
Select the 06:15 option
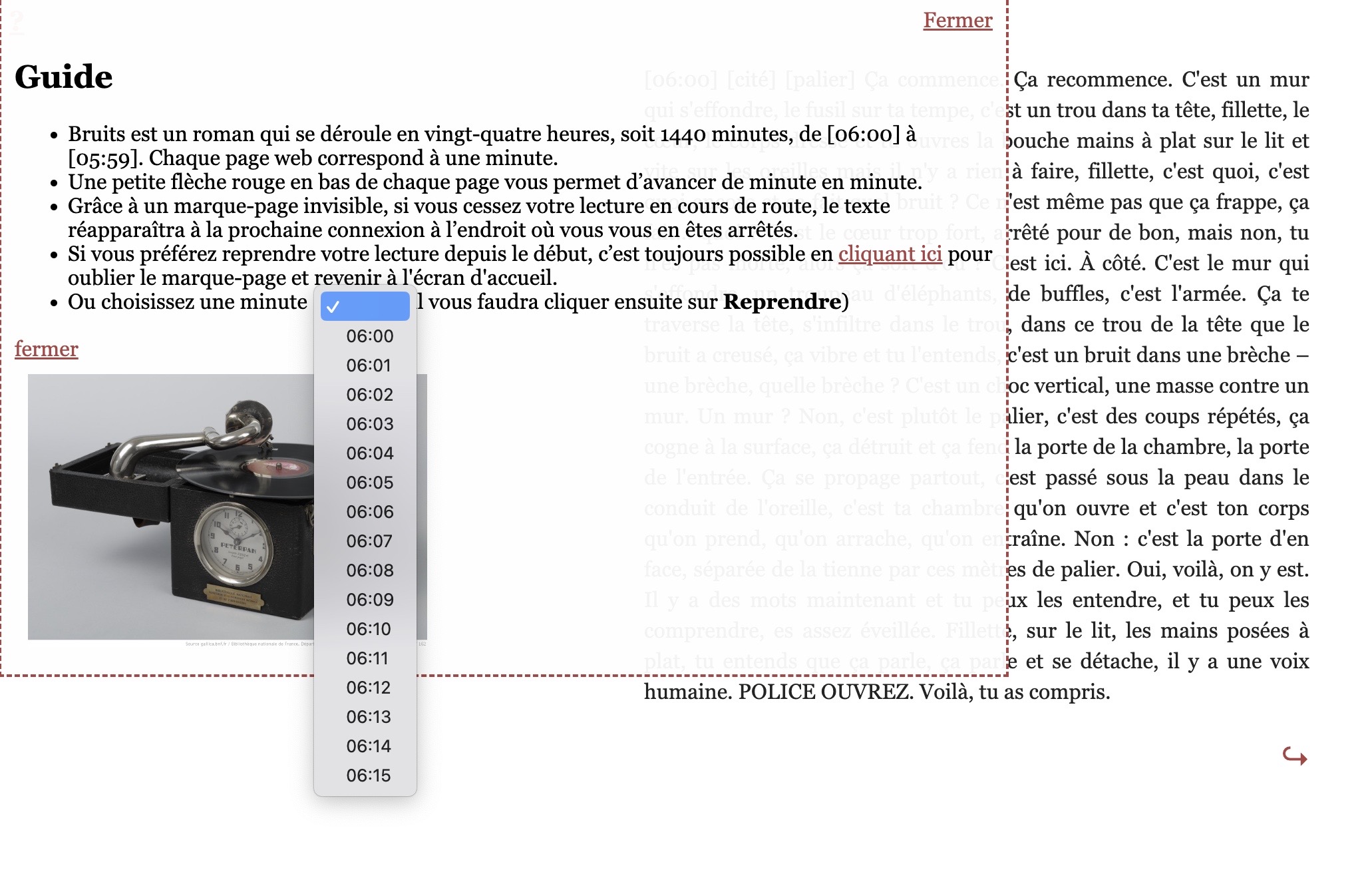coord(365,775)
